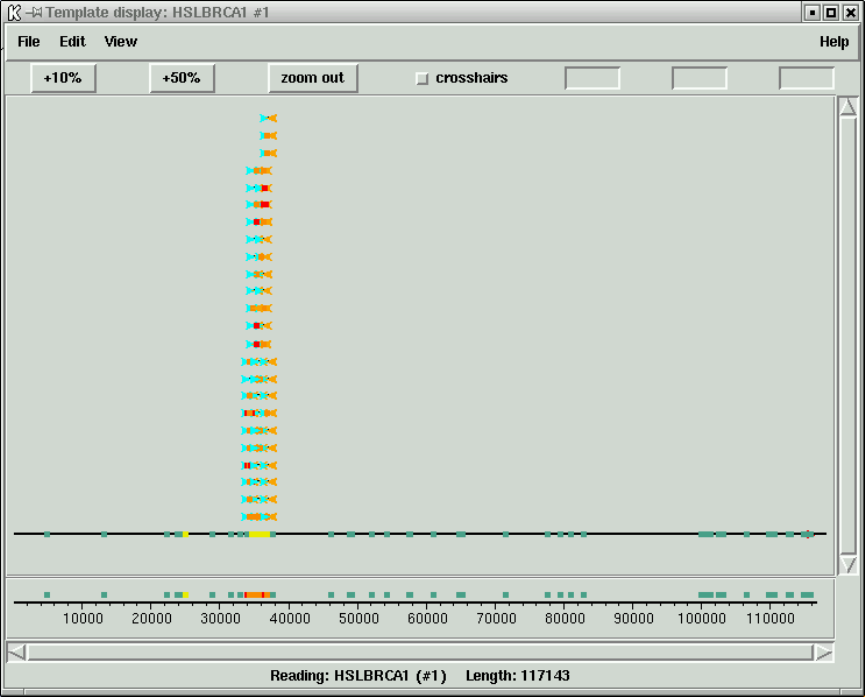Minimize the Template display window
The height and width of the screenshot is (697, 865).
tap(812, 12)
